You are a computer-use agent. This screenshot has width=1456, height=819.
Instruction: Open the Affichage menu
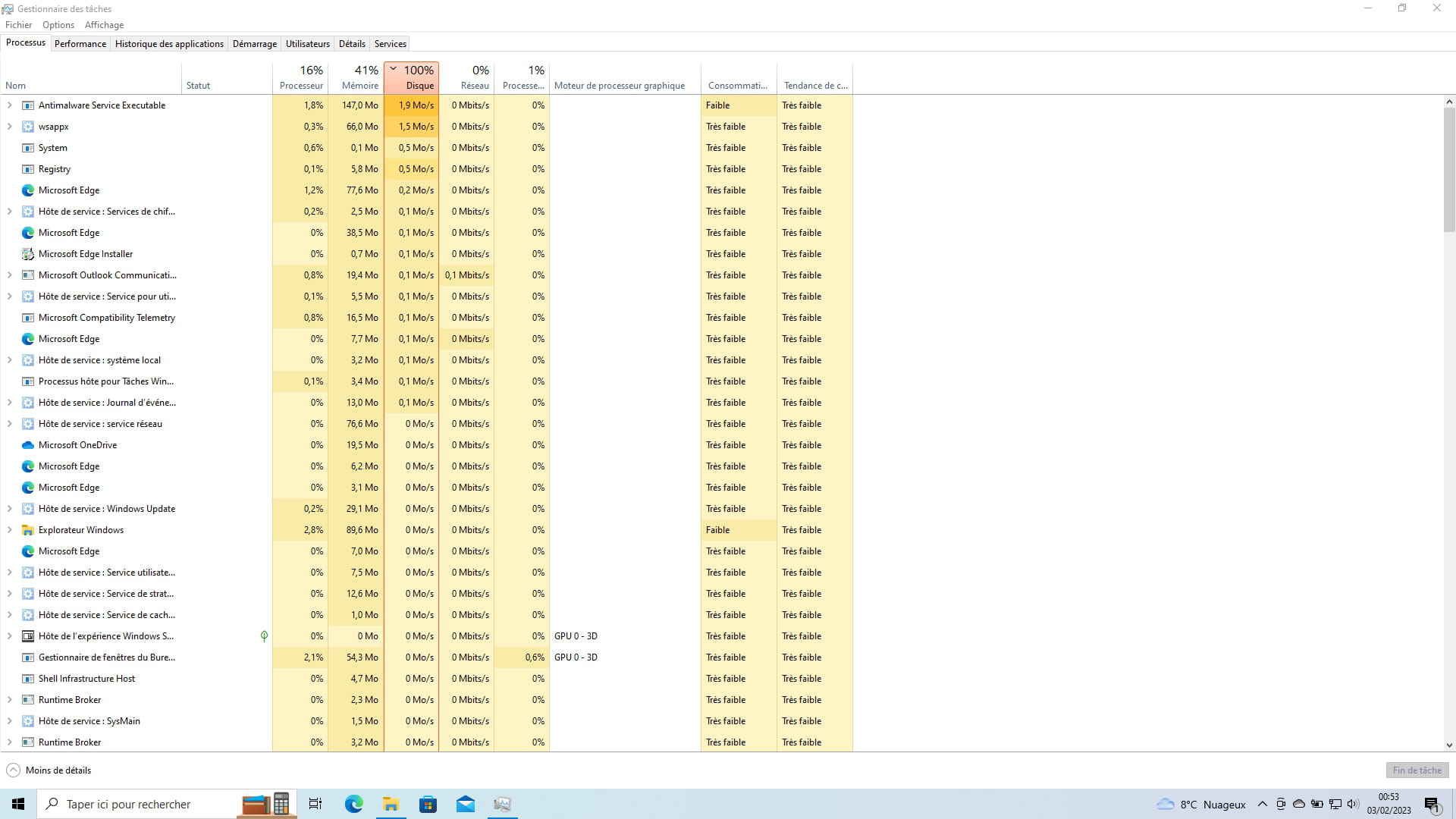(x=105, y=25)
